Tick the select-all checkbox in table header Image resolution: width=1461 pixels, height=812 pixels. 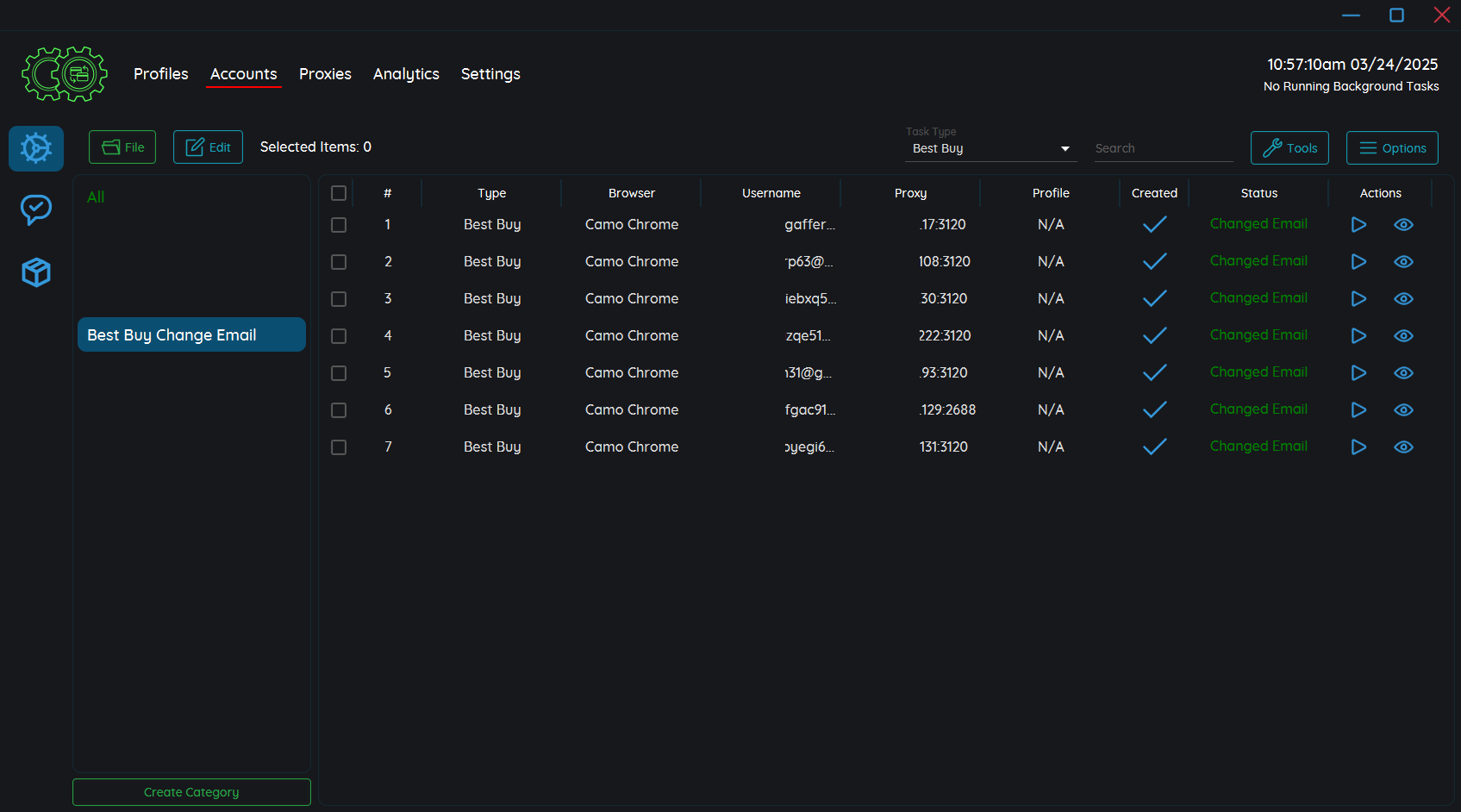339,193
